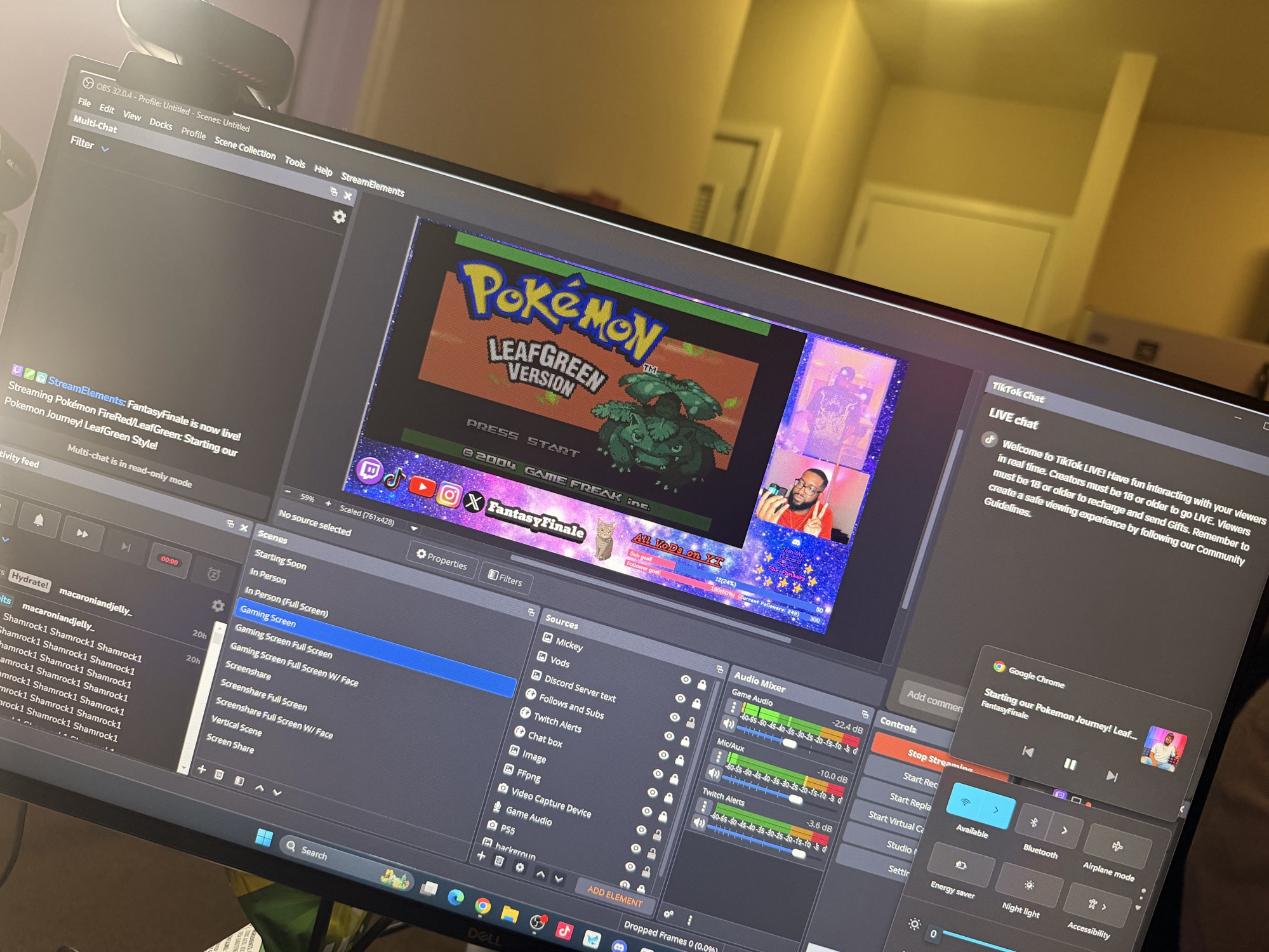
Task: Select the Gaming Screen Full Screen scene
Action: click(x=283, y=640)
